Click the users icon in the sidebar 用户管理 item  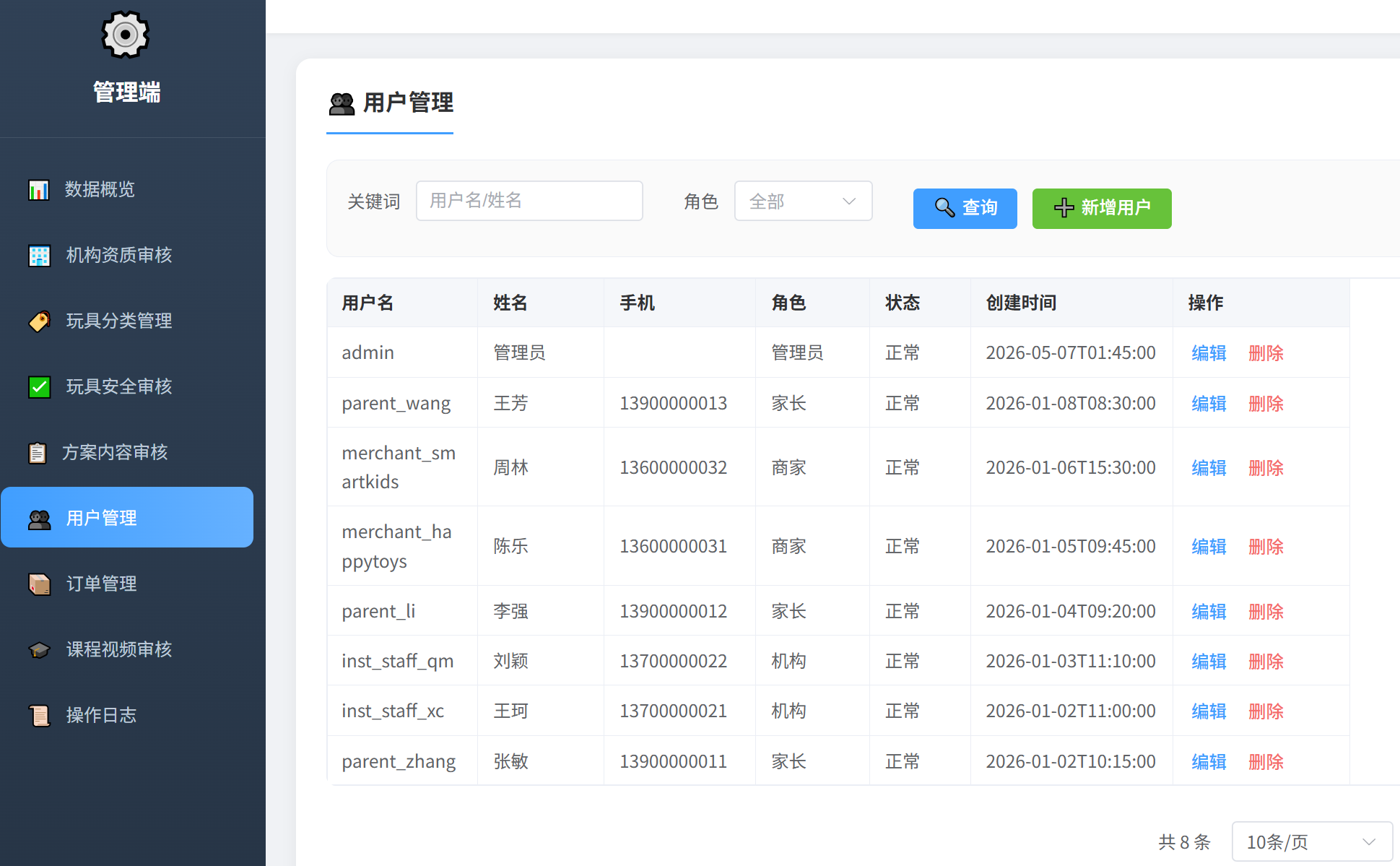click(x=39, y=519)
